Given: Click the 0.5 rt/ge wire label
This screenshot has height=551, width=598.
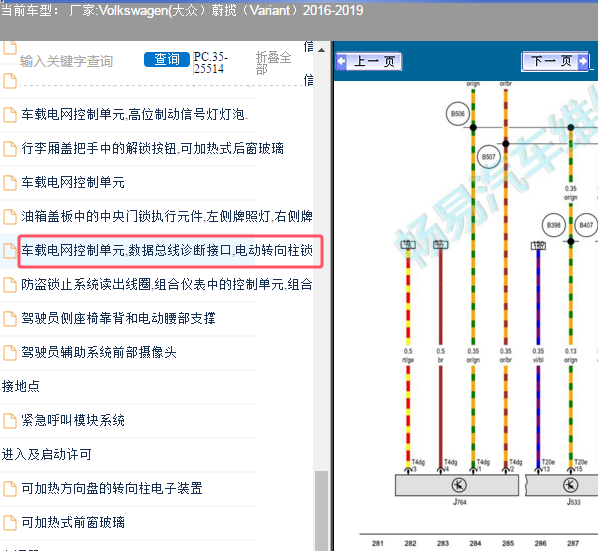Looking at the screenshot, I should click(408, 355).
